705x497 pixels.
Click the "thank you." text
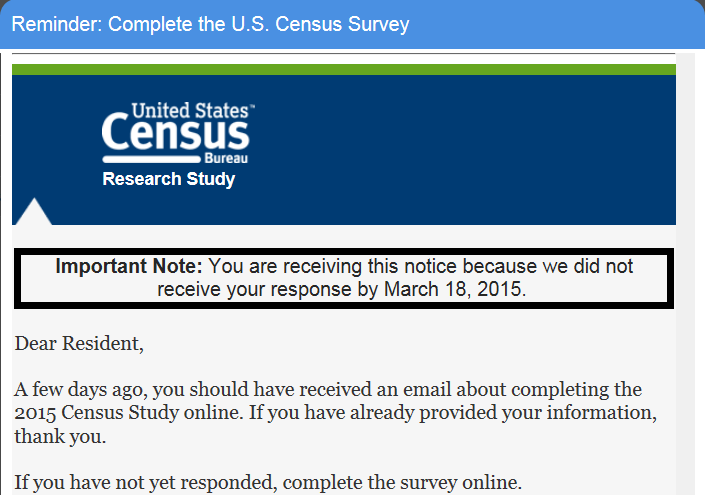click(x=60, y=437)
